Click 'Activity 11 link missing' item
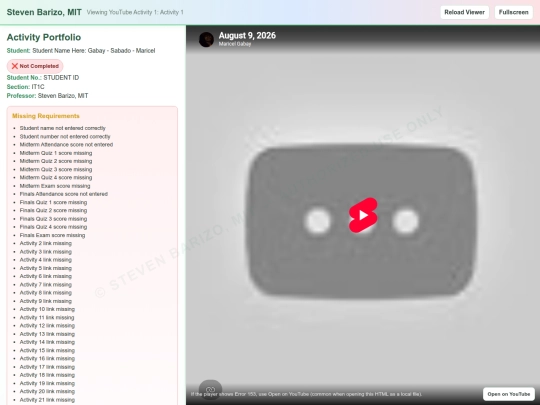540x405 pixels. pyautogui.click(x=47, y=318)
